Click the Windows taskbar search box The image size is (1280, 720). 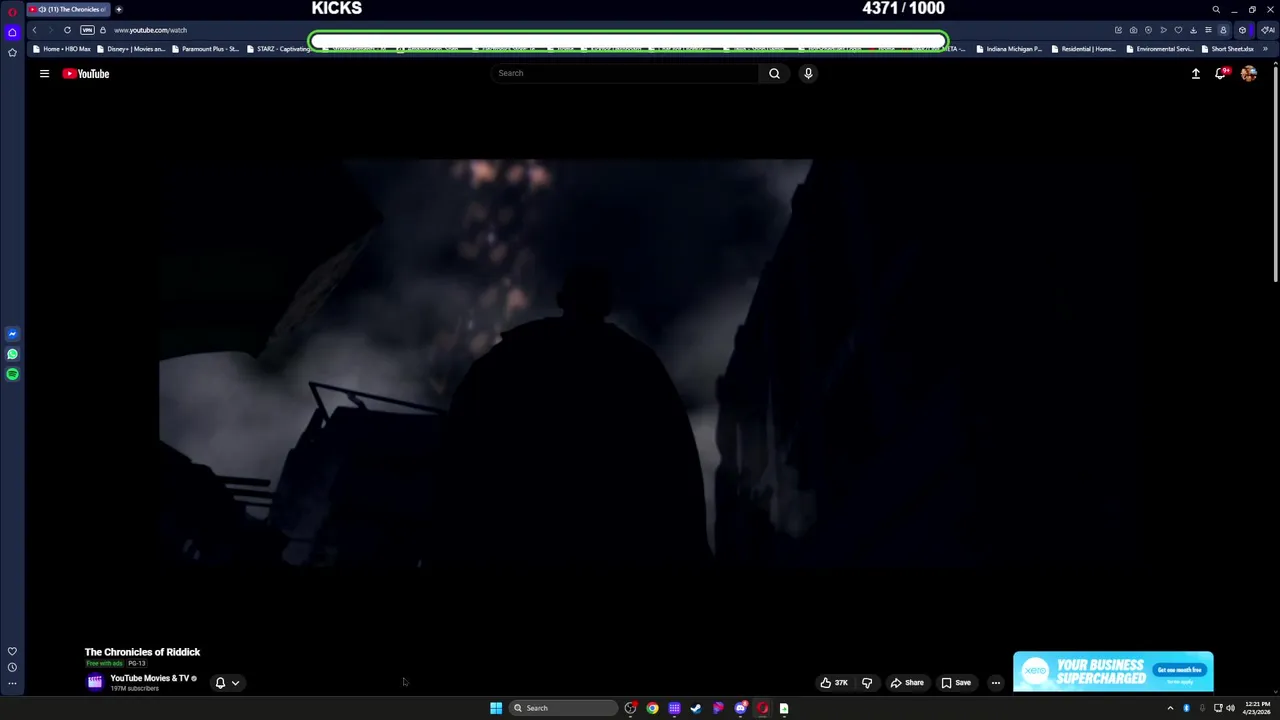[x=563, y=708]
